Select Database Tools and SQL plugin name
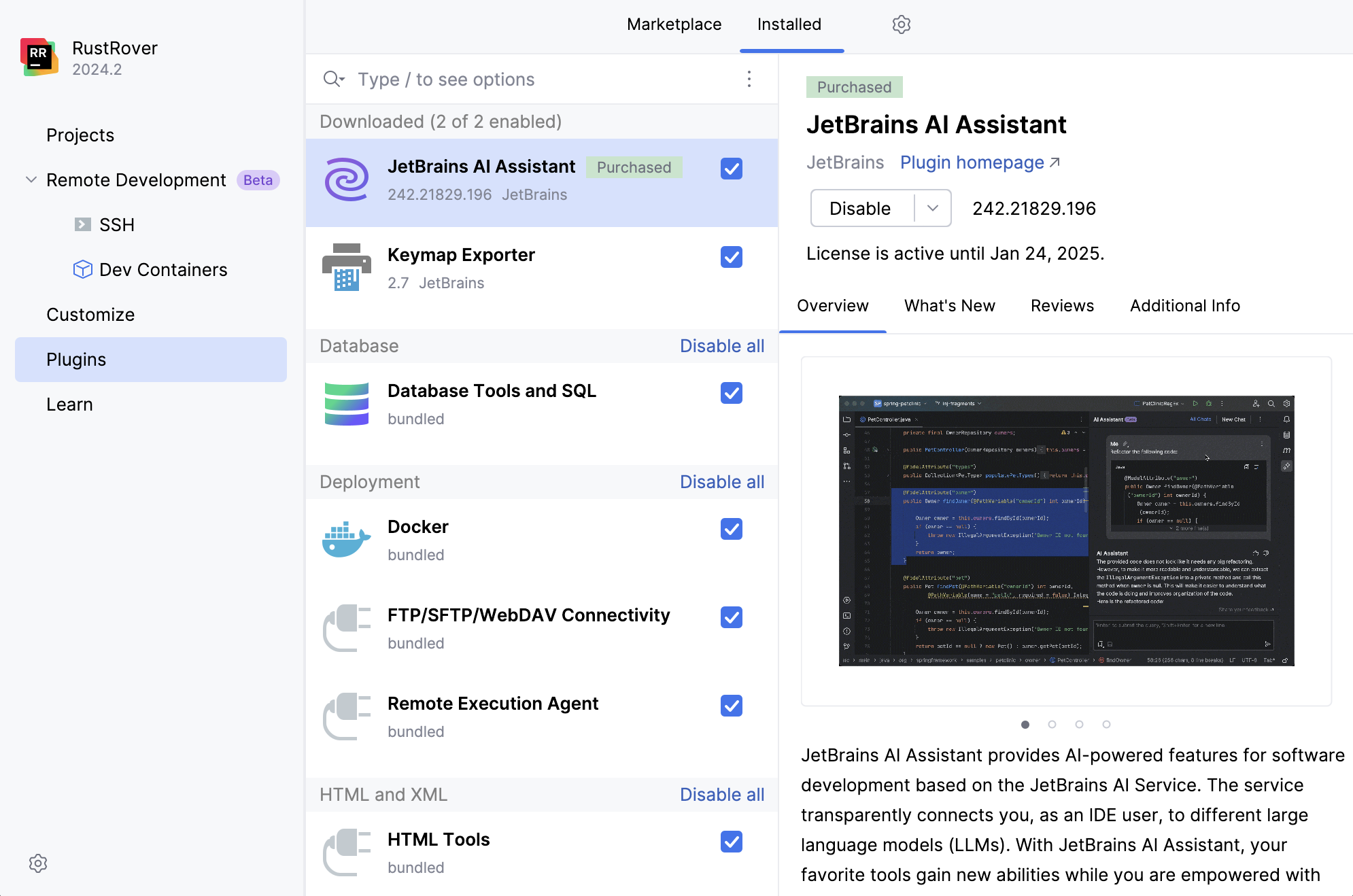Screen dimensions: 1353x896 pyautogui.click(x=492, y=391)
